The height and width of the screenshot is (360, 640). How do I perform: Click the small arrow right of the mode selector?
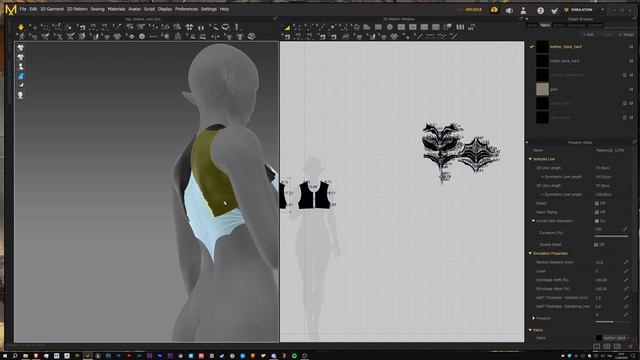pyautogui.click(x=602, y=10)
